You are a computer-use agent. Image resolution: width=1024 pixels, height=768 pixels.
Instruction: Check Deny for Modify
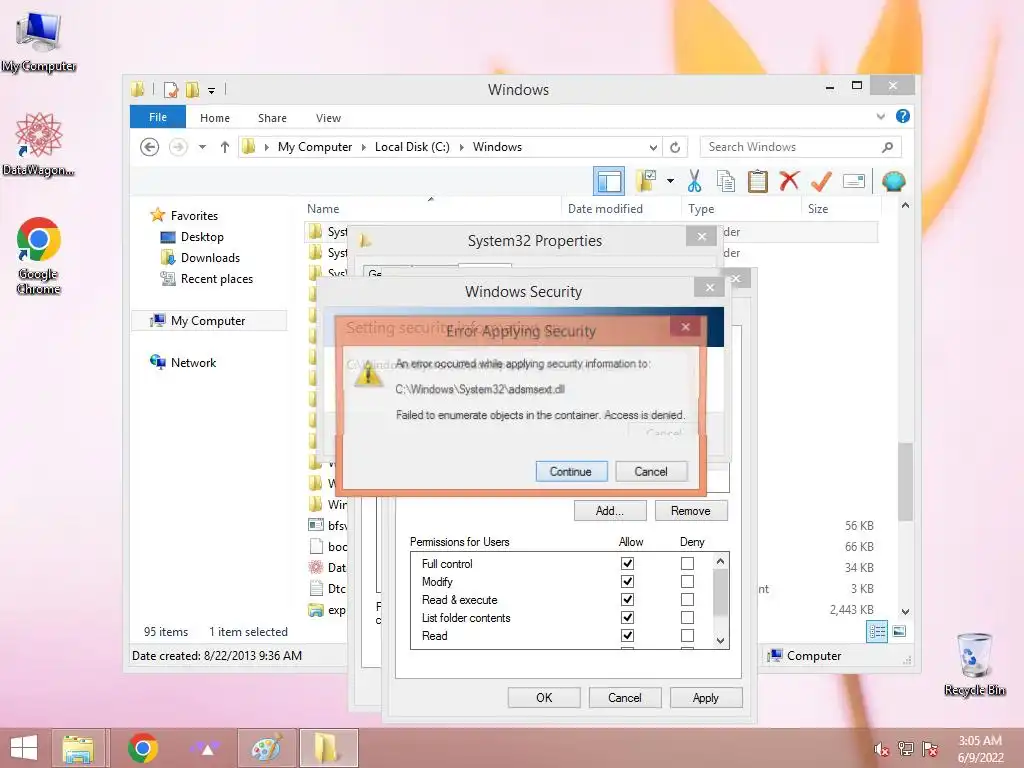click(687, 581)
